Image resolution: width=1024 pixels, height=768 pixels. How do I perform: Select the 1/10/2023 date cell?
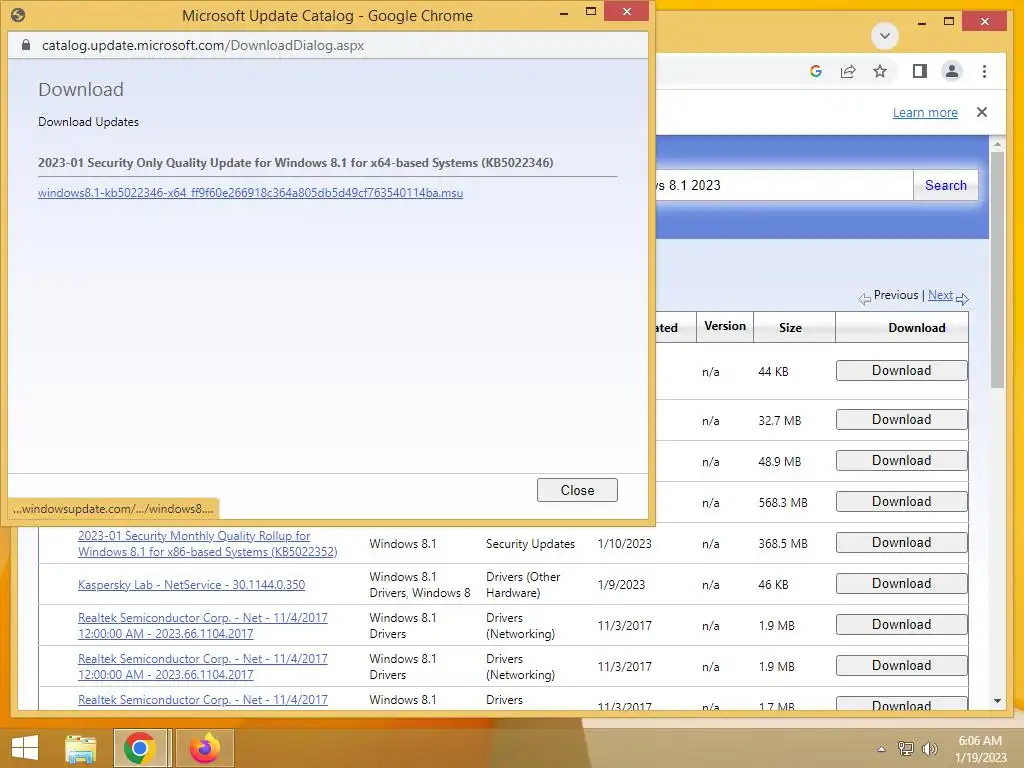624,543
